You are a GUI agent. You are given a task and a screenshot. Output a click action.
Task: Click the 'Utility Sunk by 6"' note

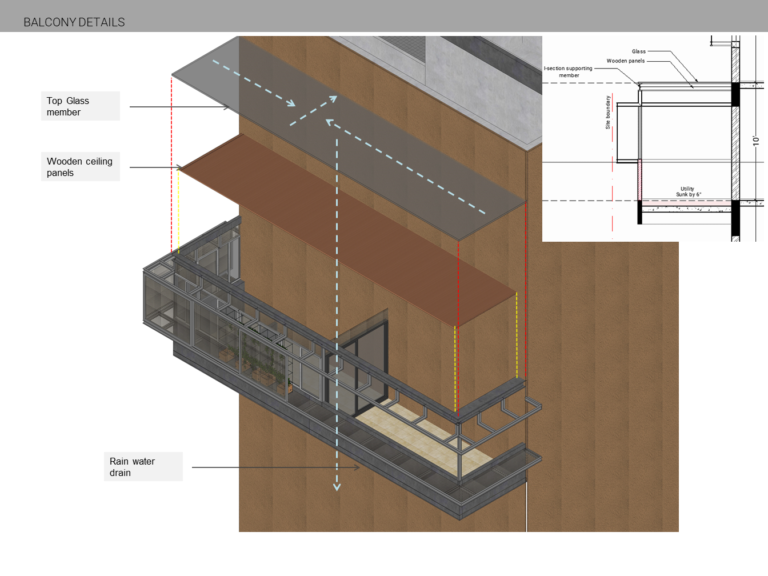click(x=688, y=192)
